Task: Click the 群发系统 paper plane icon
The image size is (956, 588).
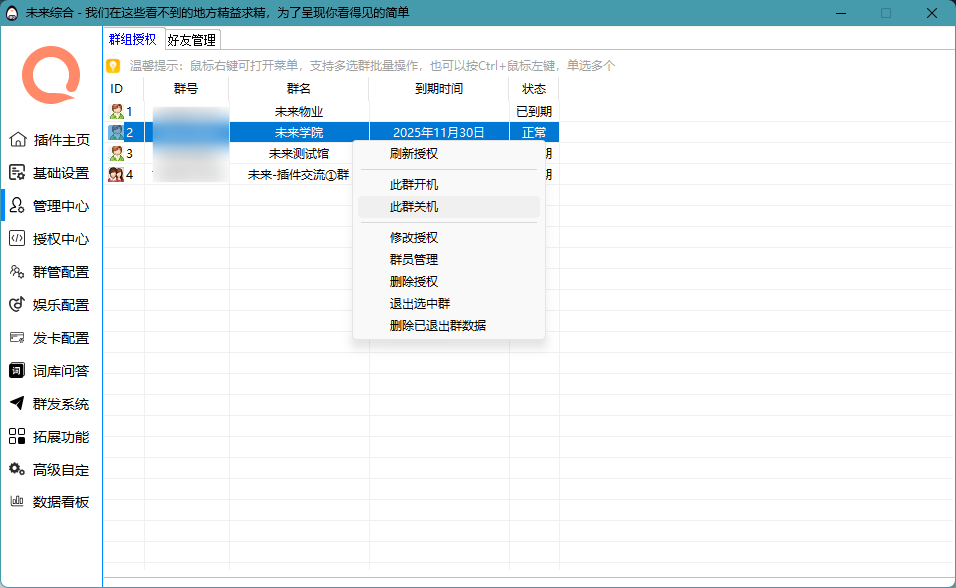Action: 17,404
